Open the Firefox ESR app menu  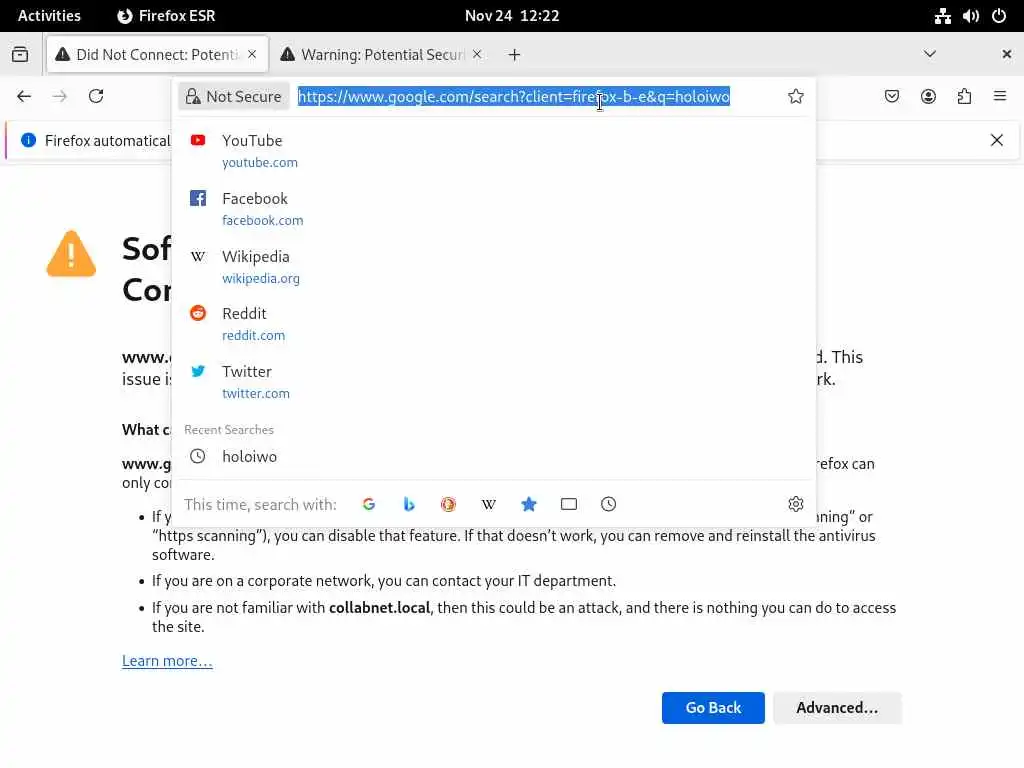[166, 16]
